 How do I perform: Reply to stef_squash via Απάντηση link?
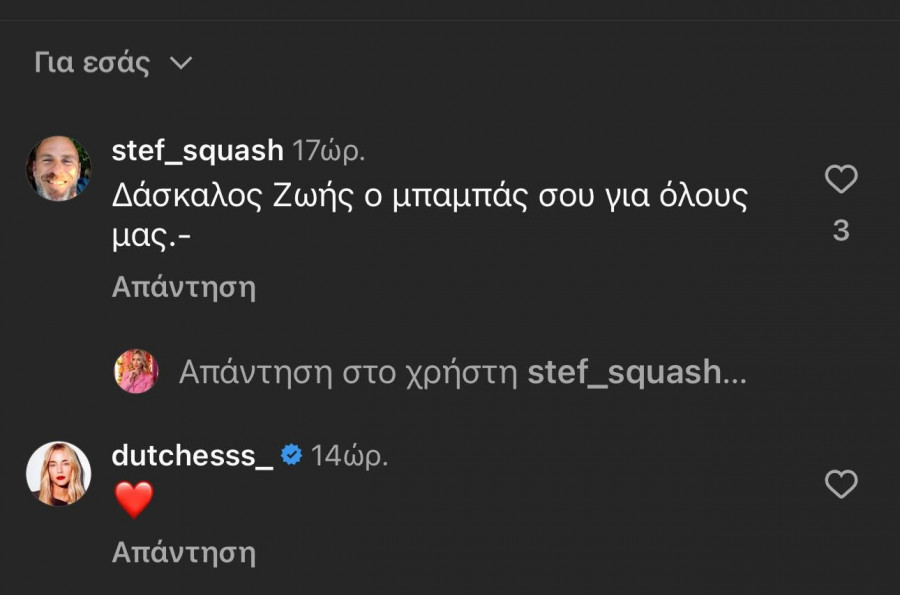click(183, 287)
